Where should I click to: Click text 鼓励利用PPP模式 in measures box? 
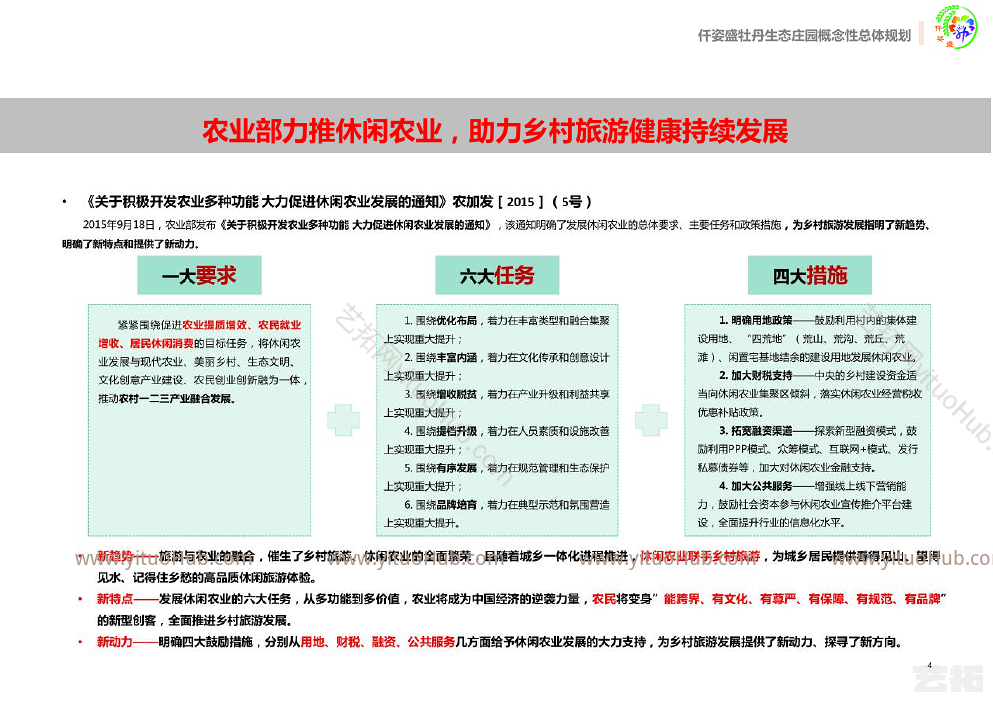coord(735,449)
